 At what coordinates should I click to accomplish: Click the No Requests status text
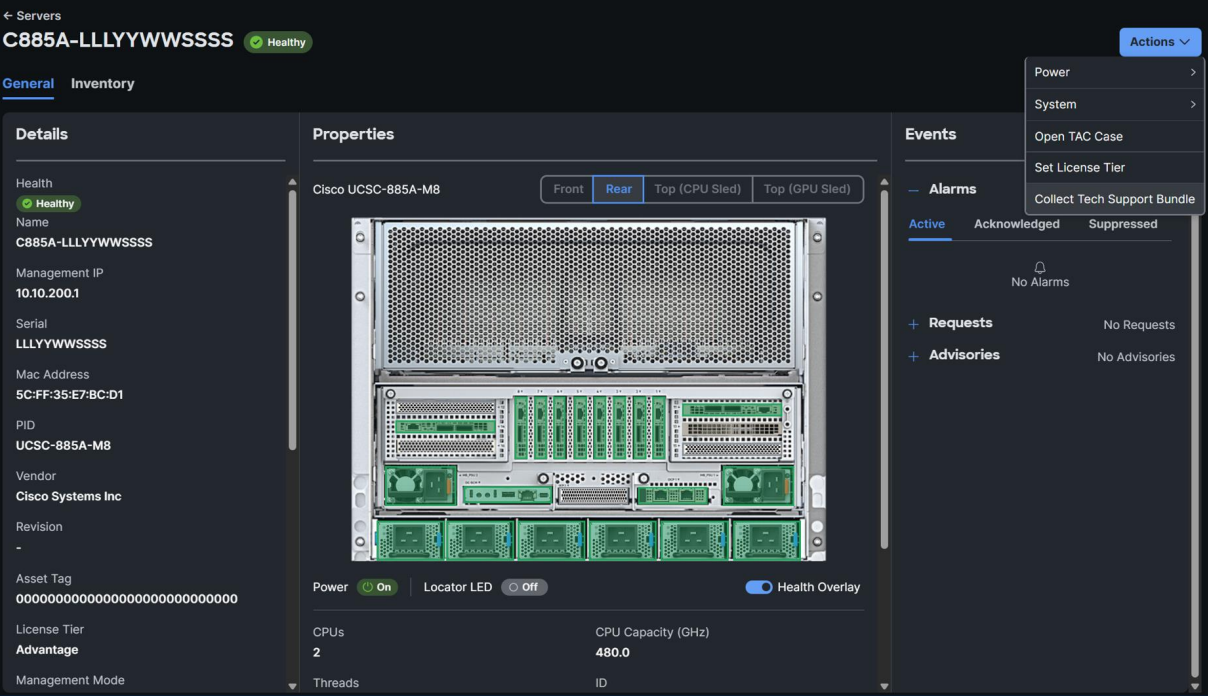(1139, 325)
